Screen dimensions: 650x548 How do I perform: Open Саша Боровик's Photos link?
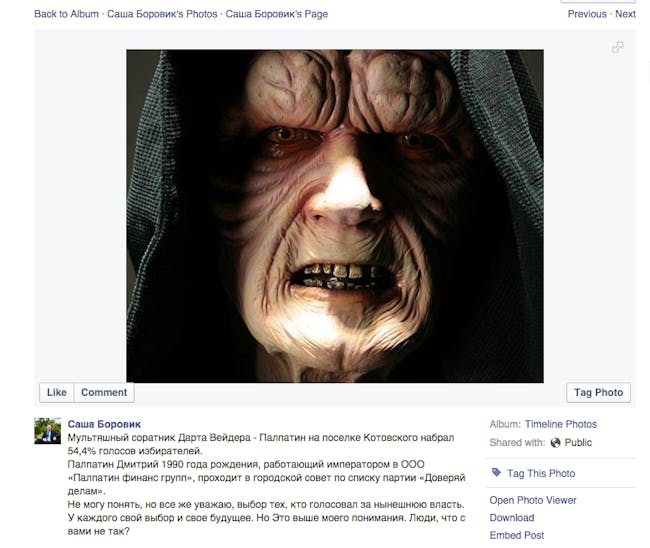(162, 14)
